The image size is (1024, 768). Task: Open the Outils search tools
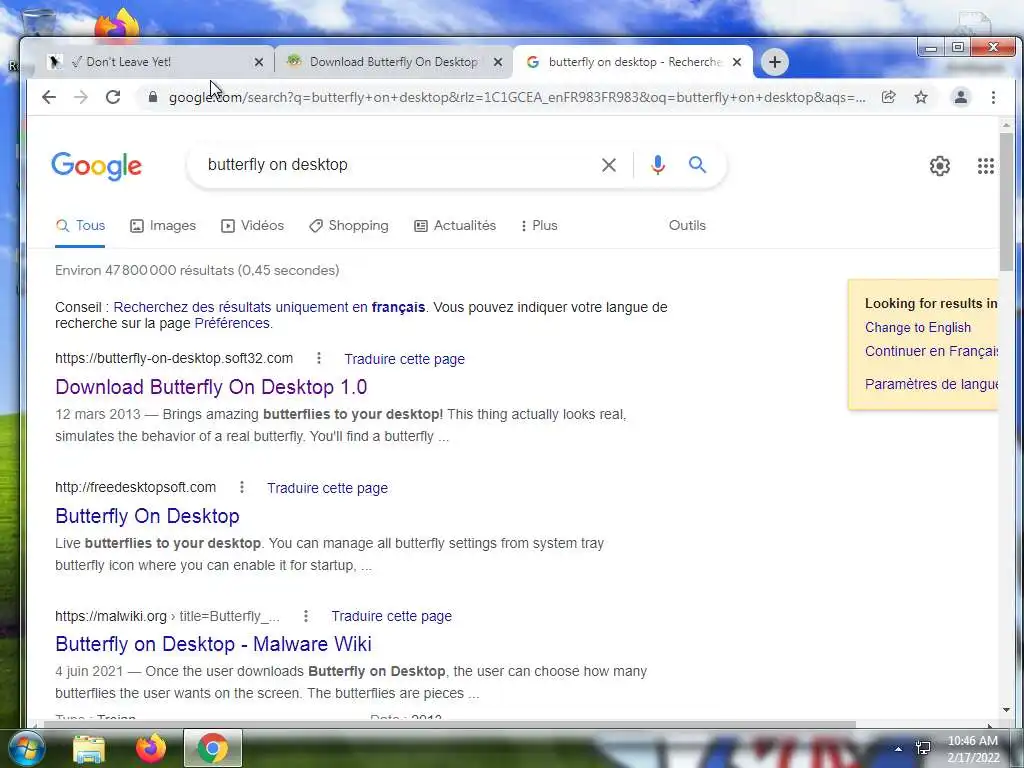coord(687,225)
